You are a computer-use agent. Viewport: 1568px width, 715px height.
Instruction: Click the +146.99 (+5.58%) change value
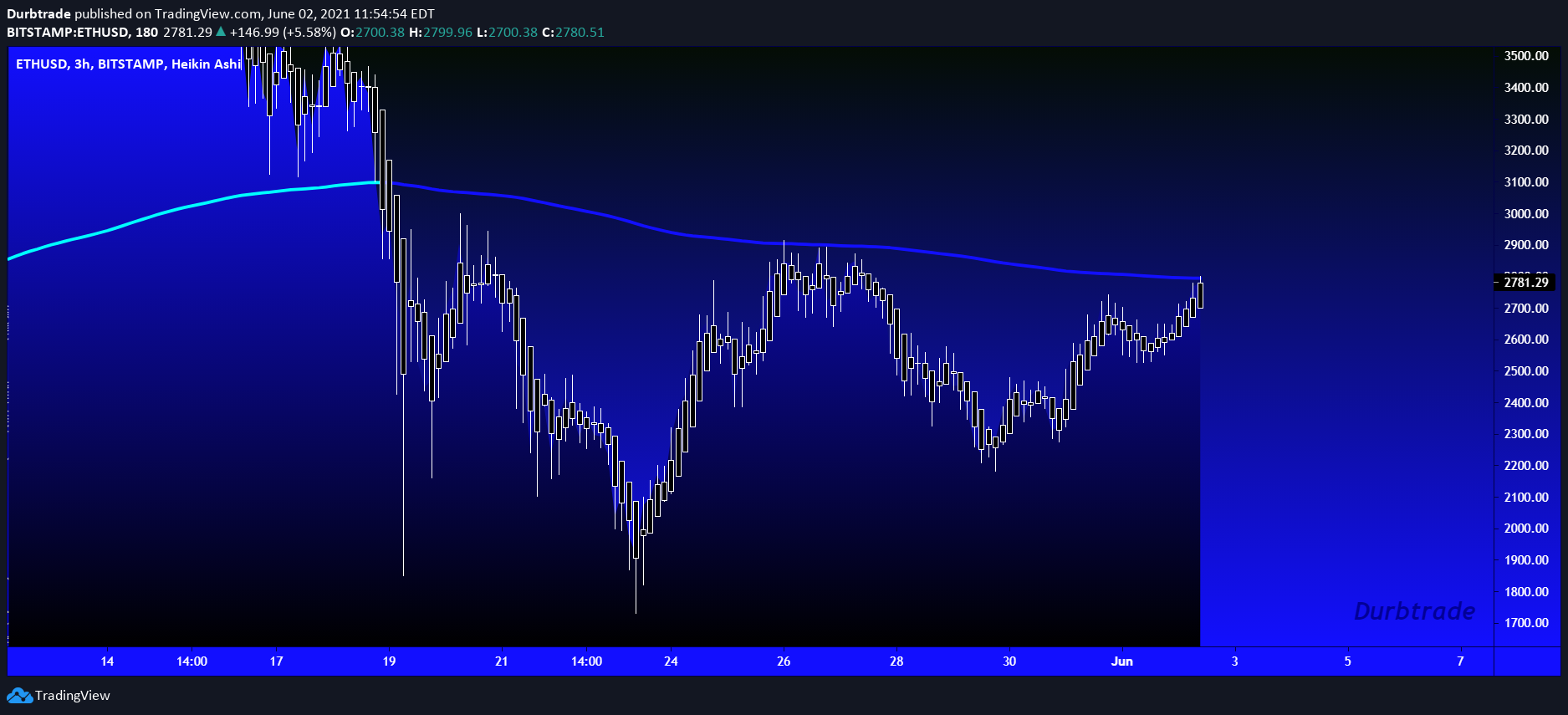(283, 32)
